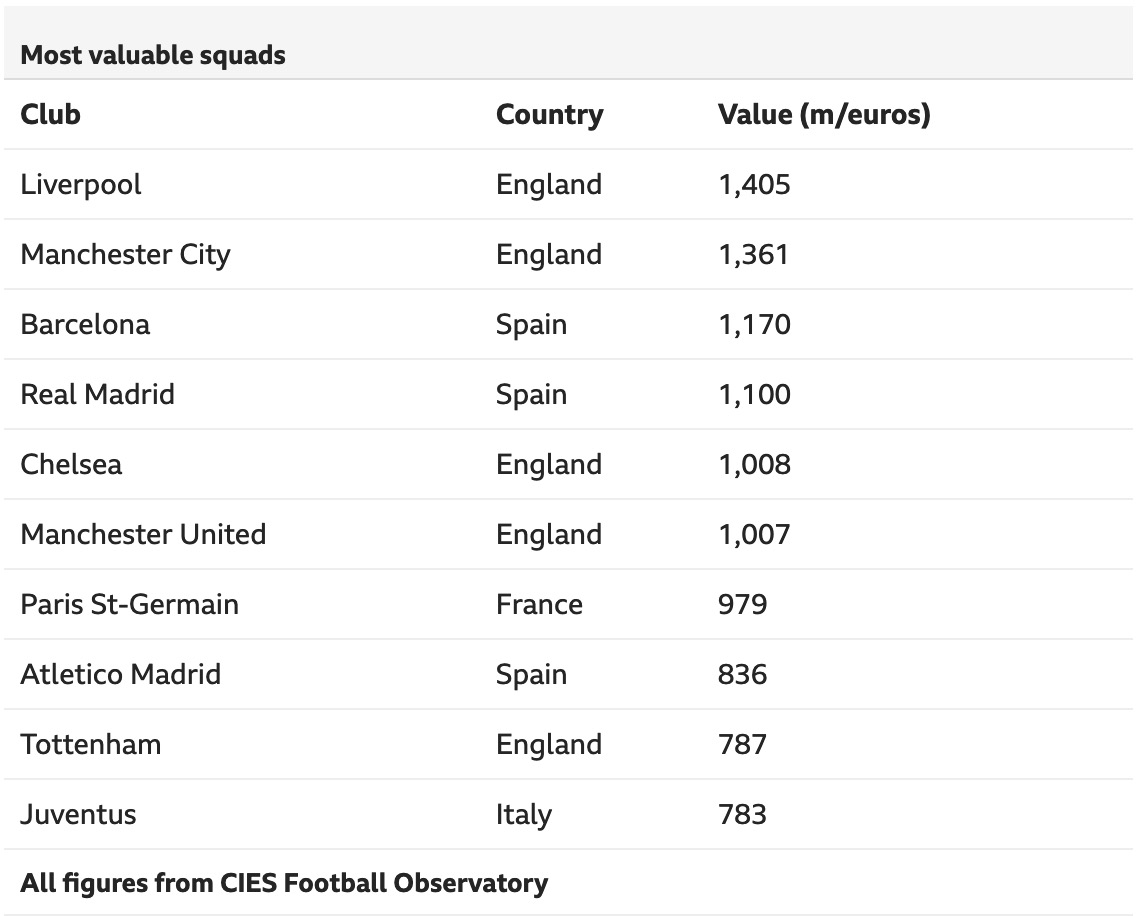Click the Real Madrid club cell

click(97, 394)
